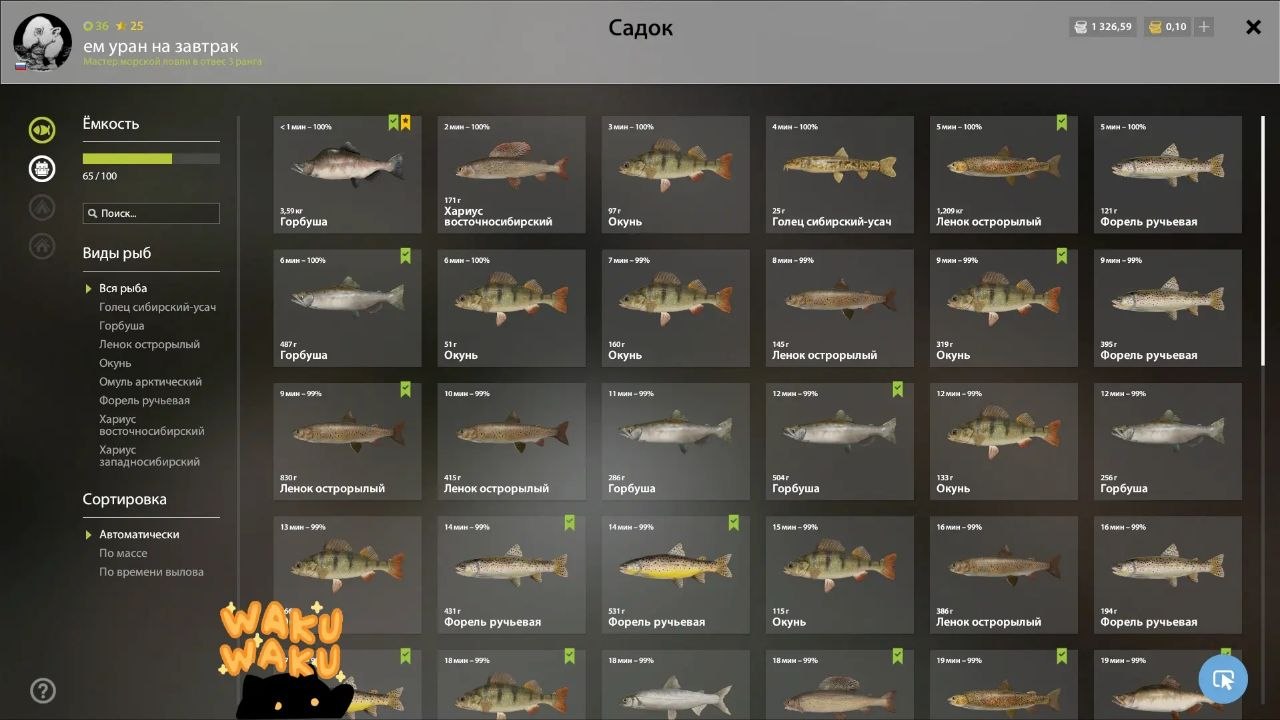Click the silver coins balance icon

(x=1080, y=27)
